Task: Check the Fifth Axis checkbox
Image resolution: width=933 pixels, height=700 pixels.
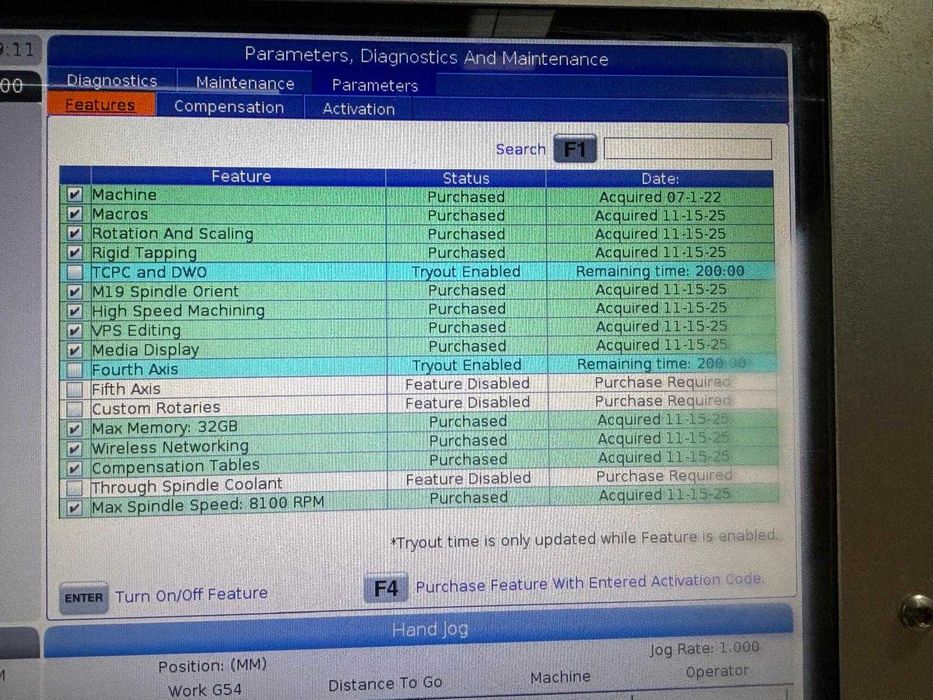Action: [74, 389]
